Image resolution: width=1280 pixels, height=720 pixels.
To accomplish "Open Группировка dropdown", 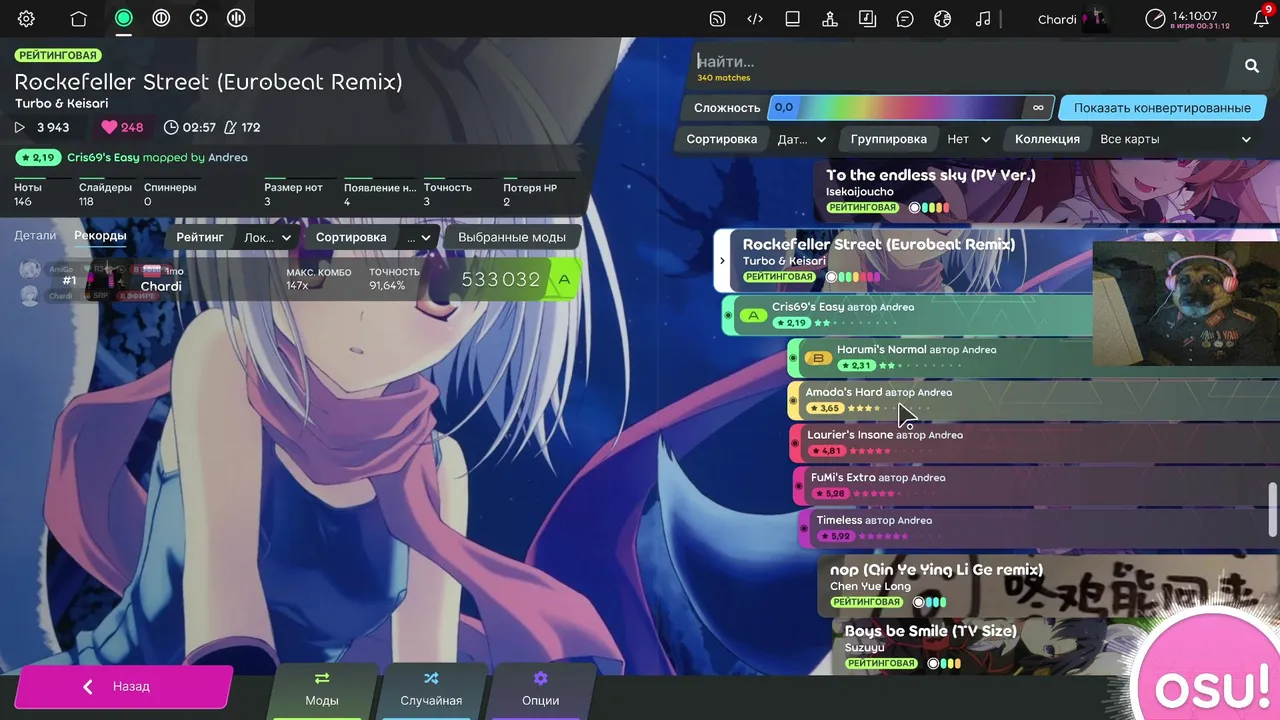I will [969, 139].
